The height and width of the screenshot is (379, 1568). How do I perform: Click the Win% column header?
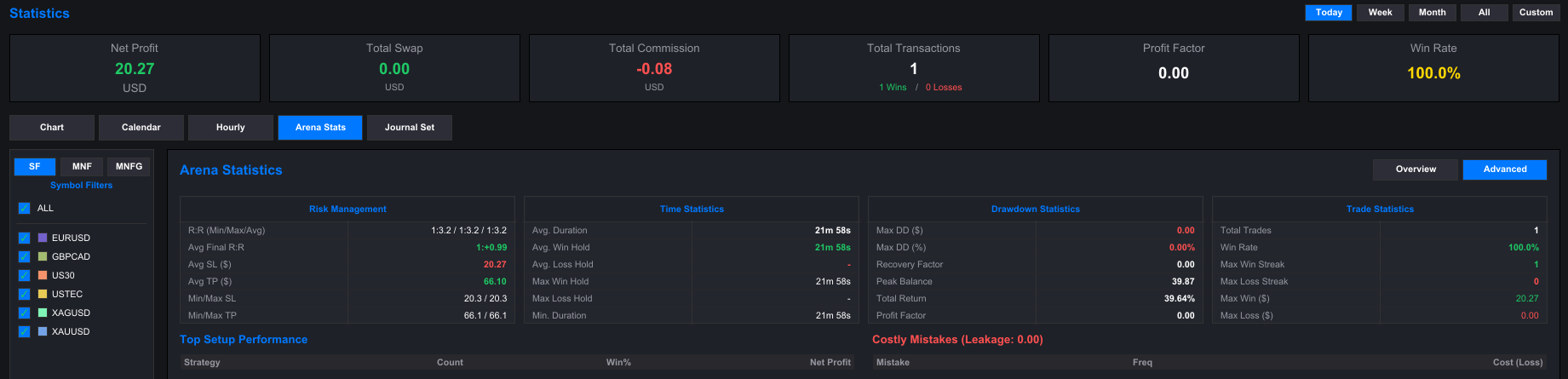pyautogui.click(x=618, y=363)
